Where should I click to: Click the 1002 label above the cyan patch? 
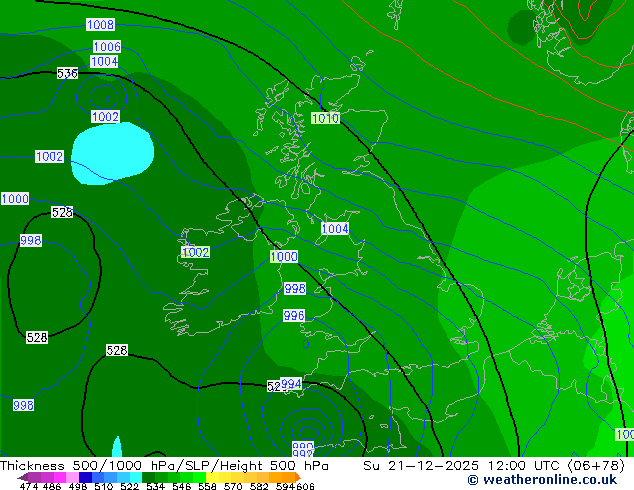pos(105,117)
